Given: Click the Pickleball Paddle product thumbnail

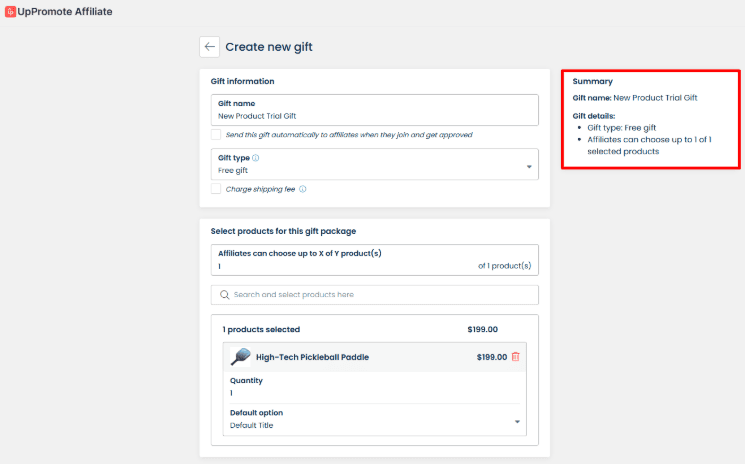Looking at the screenshot, I should tap(240, 357).
